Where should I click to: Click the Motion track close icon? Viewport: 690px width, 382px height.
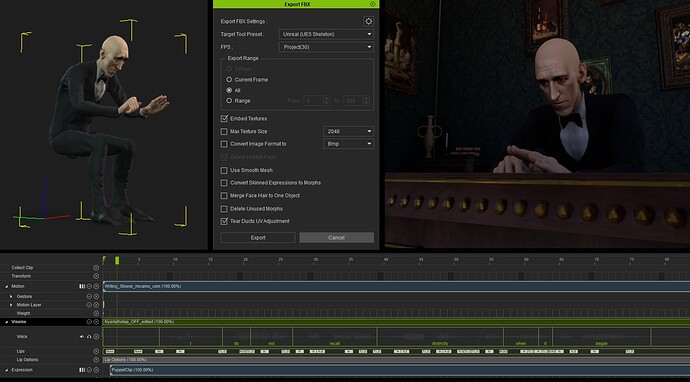[x=96, y=286]
